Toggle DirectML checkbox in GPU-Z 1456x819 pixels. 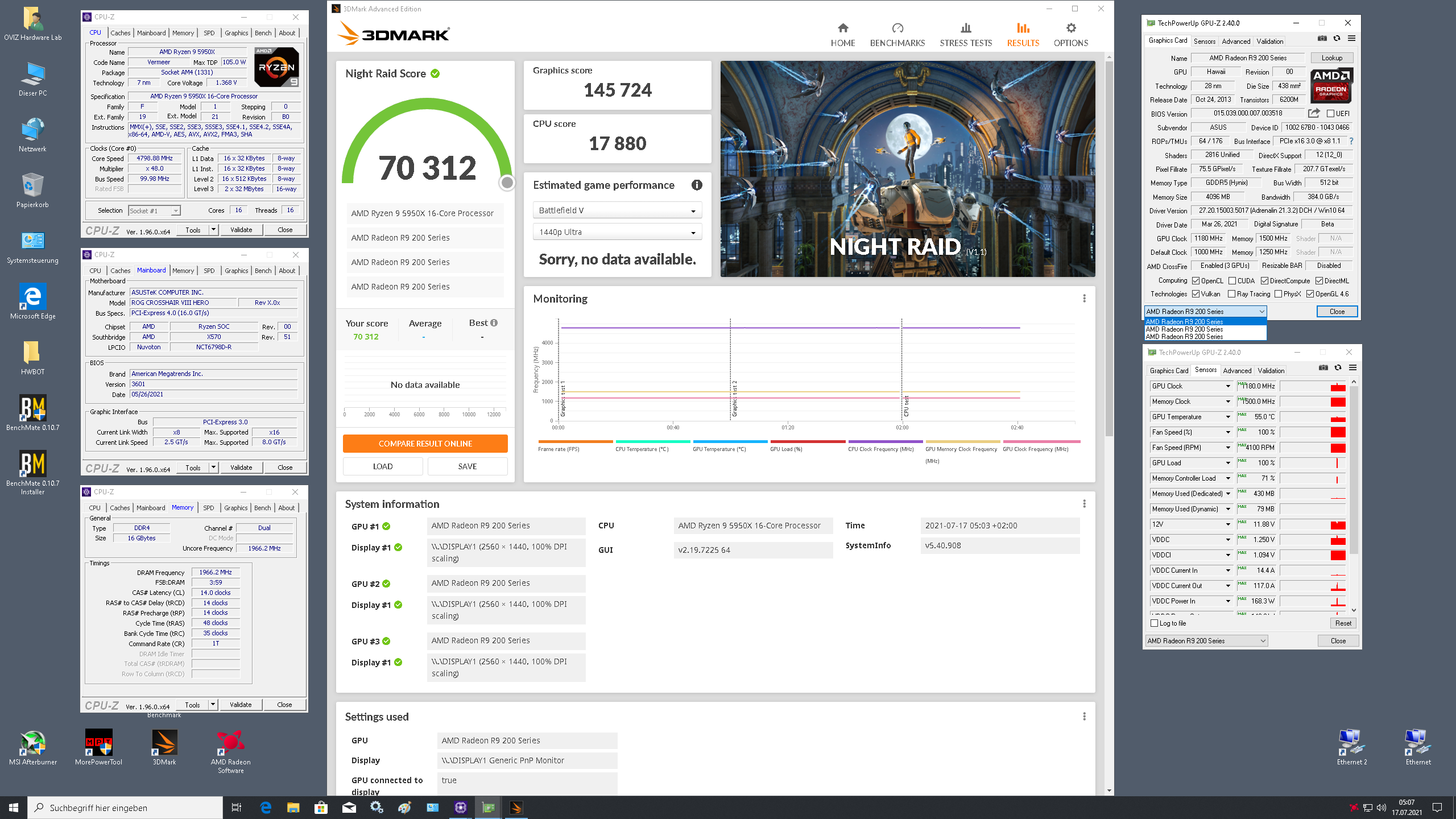click(1319, 281)
